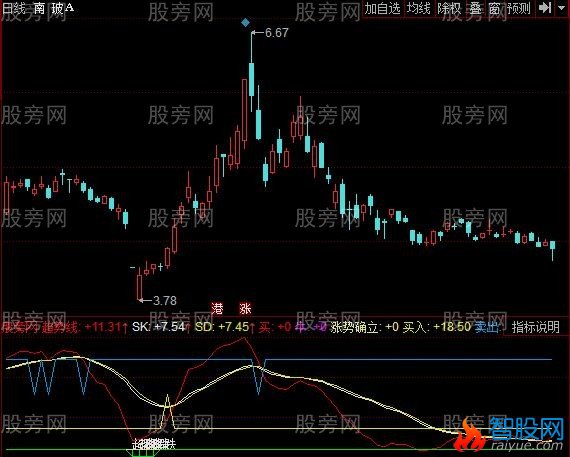Select the 涨势确立: +0 indicator value

365,327
